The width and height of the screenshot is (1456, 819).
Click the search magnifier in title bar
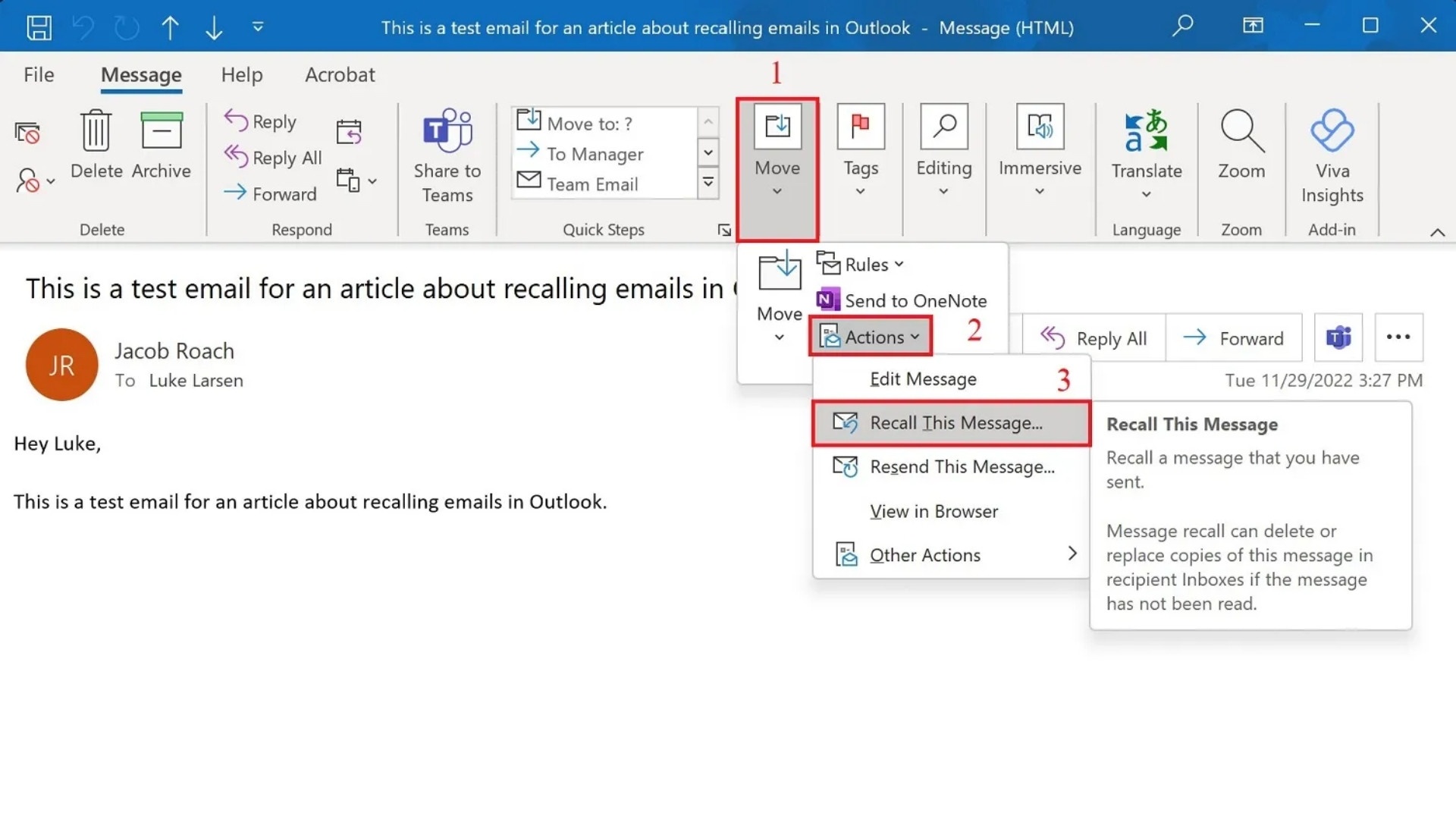coord(1182,26)
